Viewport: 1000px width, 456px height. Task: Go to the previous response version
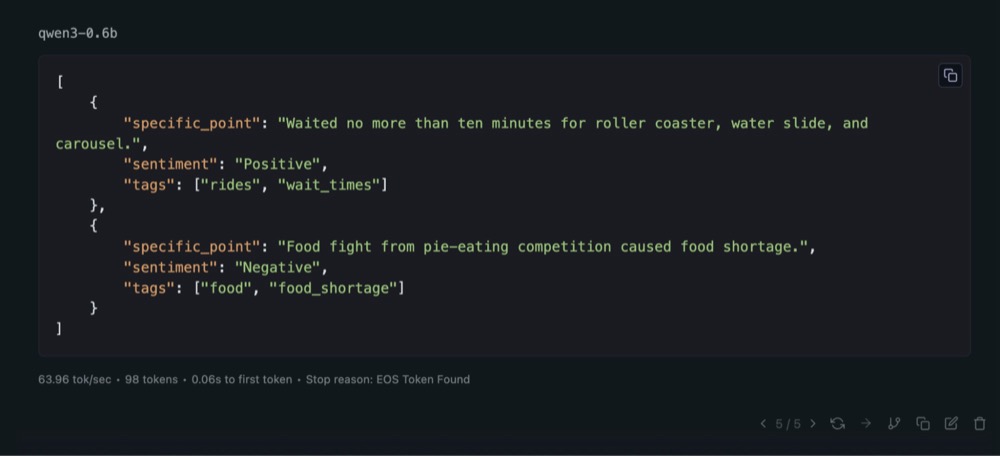coord(764,424)
